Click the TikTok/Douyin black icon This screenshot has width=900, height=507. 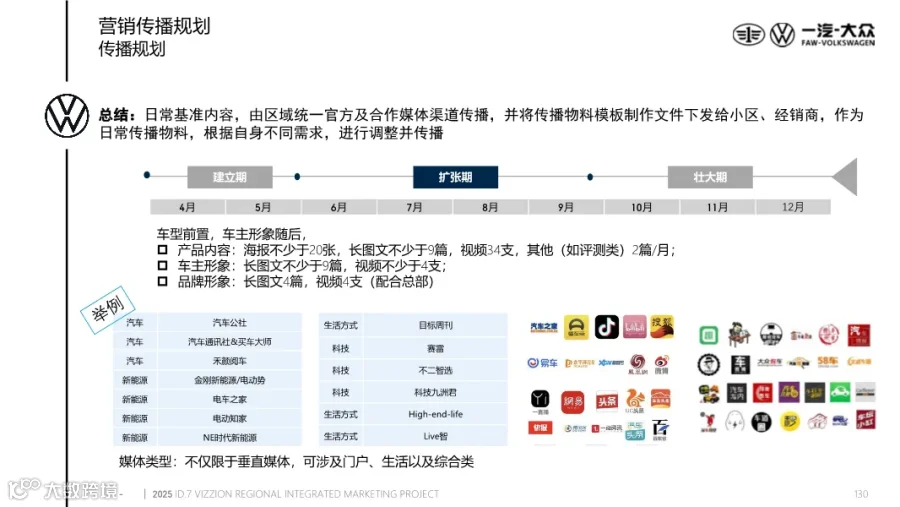click(x=606, y=327)
